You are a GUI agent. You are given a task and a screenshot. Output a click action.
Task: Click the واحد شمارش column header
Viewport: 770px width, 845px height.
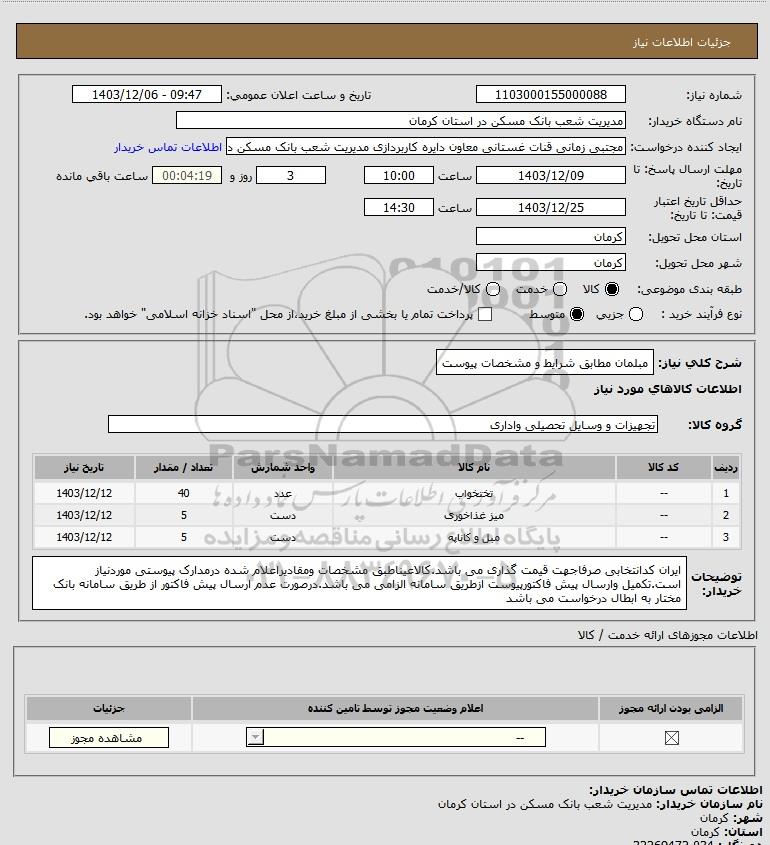click(x=283, y=467)
